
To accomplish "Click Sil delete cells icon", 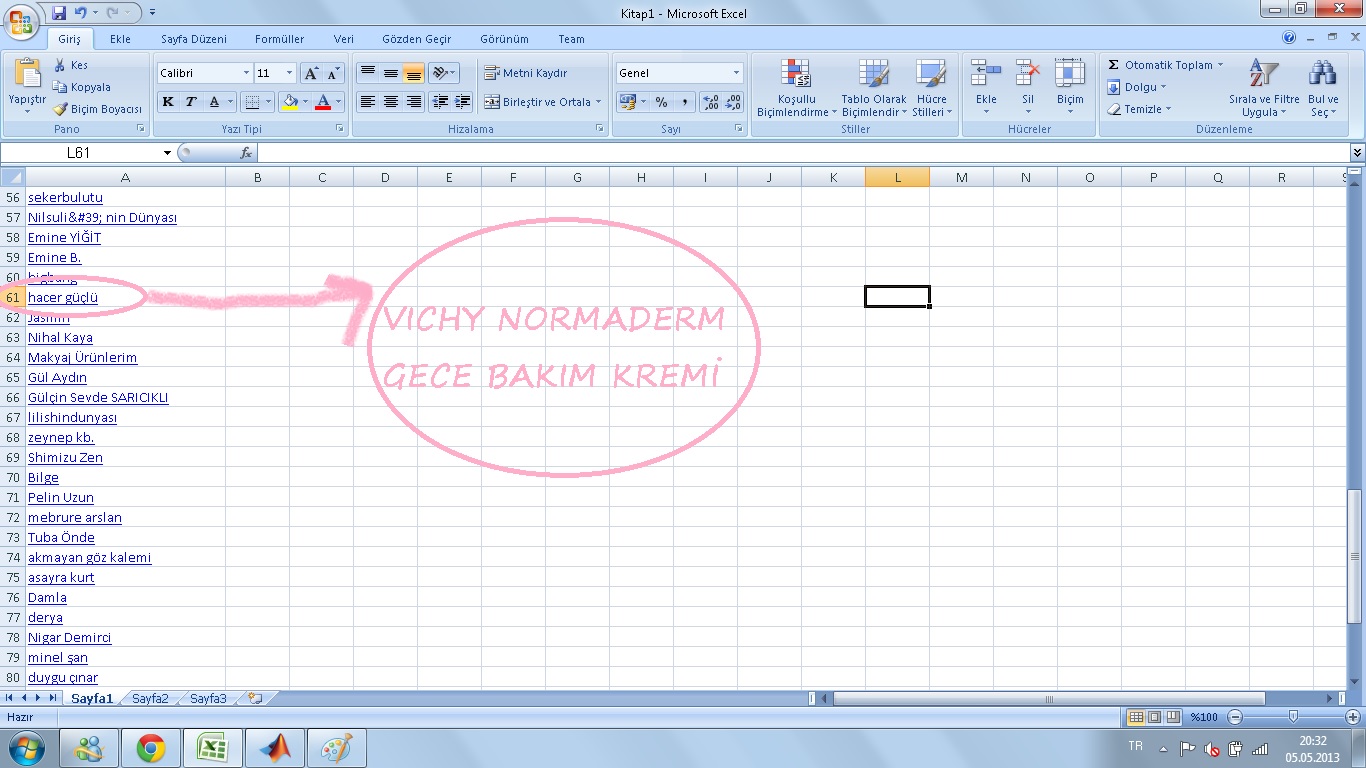I will 1028,74.
